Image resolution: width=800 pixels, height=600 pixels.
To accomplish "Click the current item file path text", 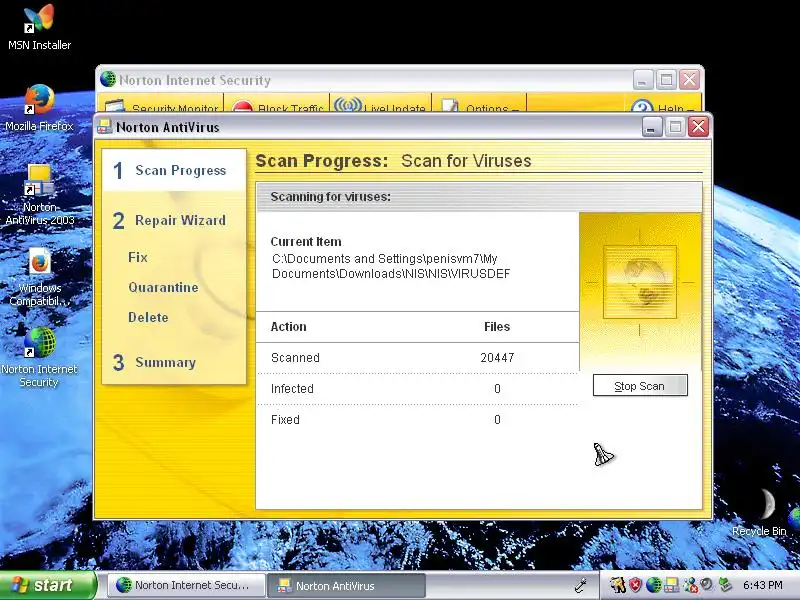I will [x=391, y=266].
